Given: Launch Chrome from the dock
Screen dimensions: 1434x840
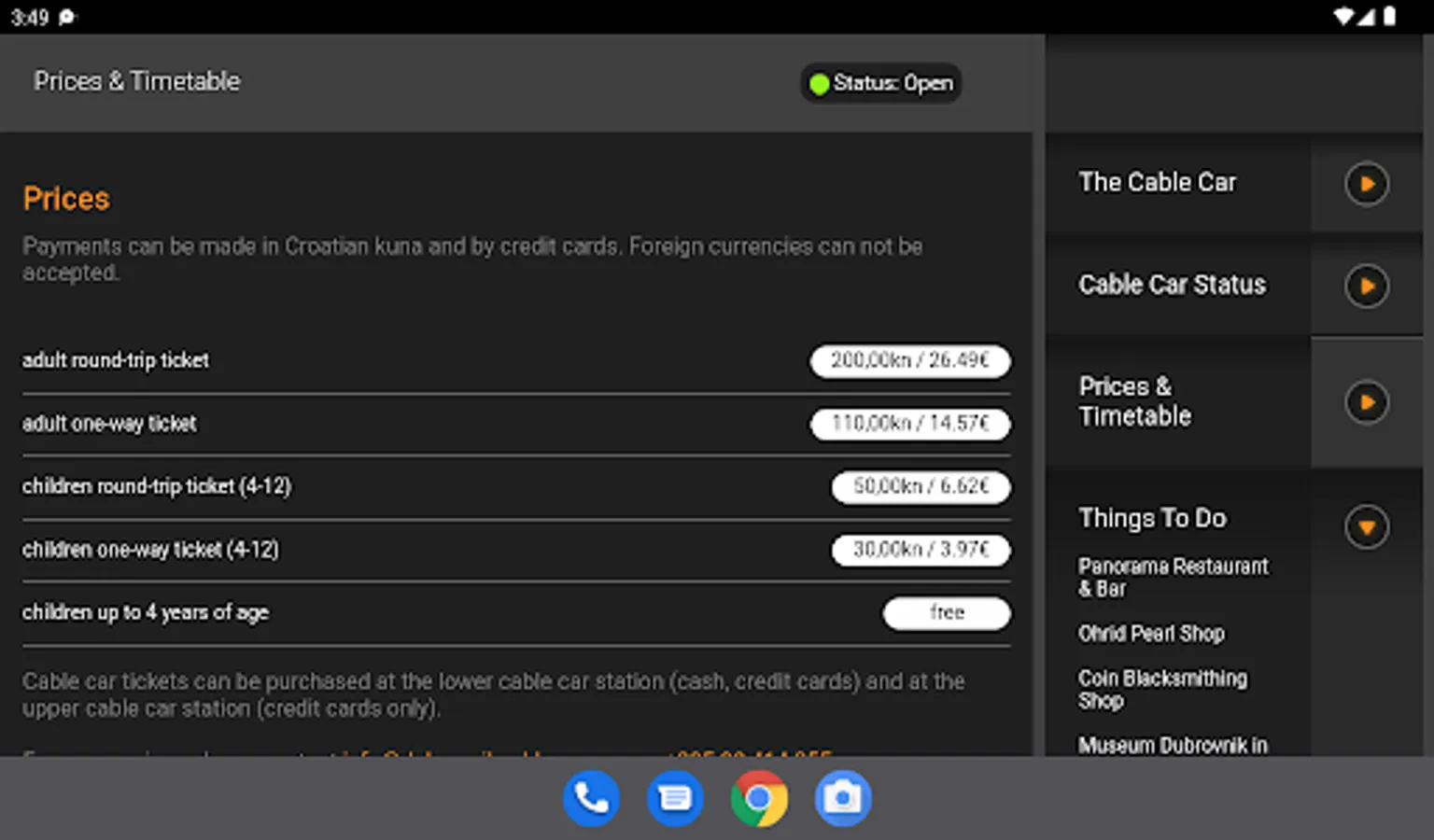Looking at the screenshot, I should (x=759, y=799).
